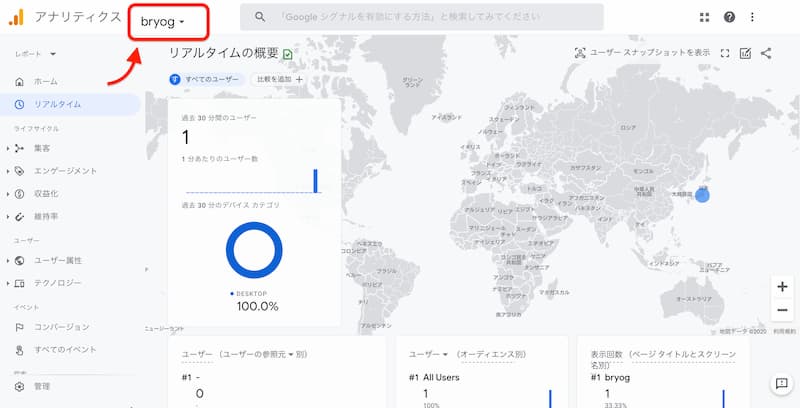Open the レポート section dropdown
This screenshot has height=408, width=800.
pos(35,54)
